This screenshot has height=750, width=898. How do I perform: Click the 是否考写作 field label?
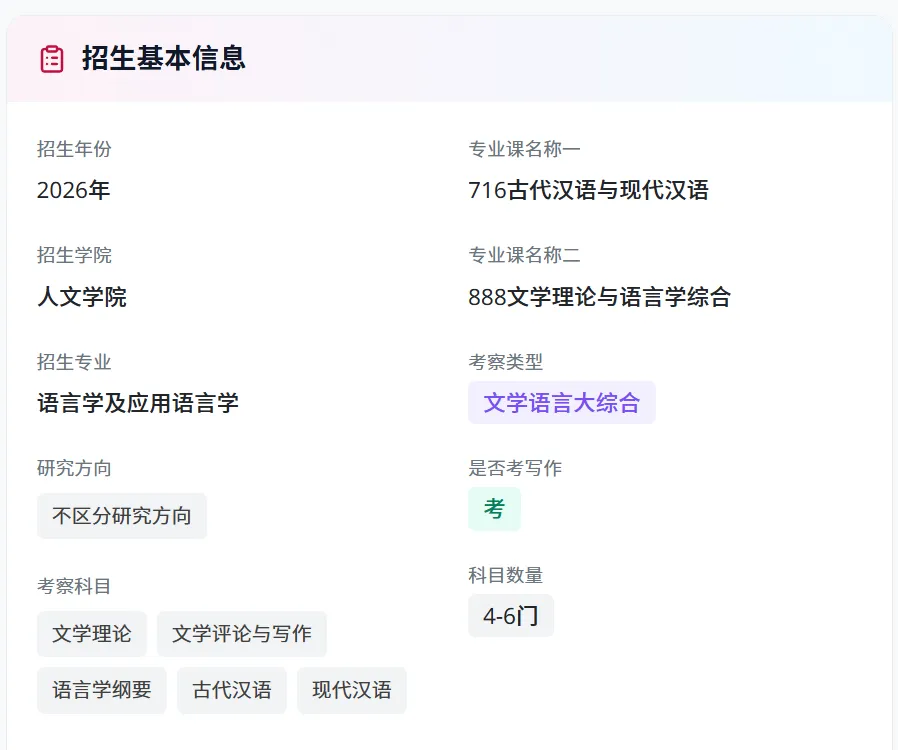(x=515, y=468)
